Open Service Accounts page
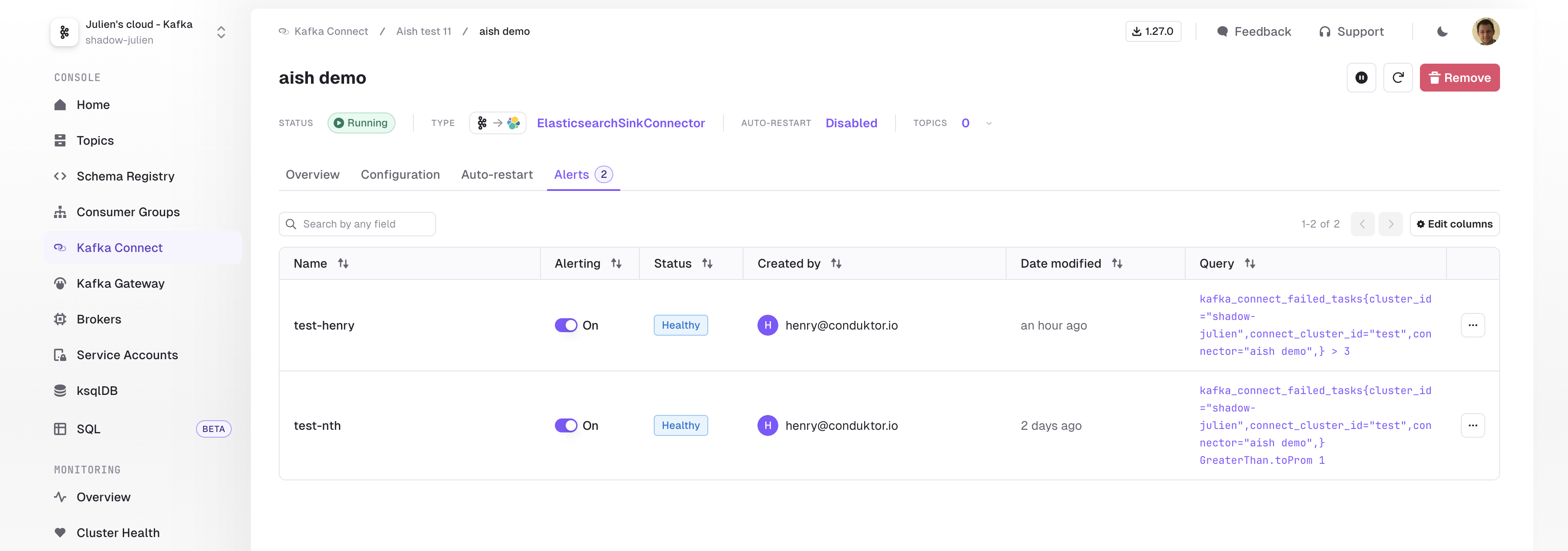Screen dimensions: 1568x551 (x=142, y=355)
